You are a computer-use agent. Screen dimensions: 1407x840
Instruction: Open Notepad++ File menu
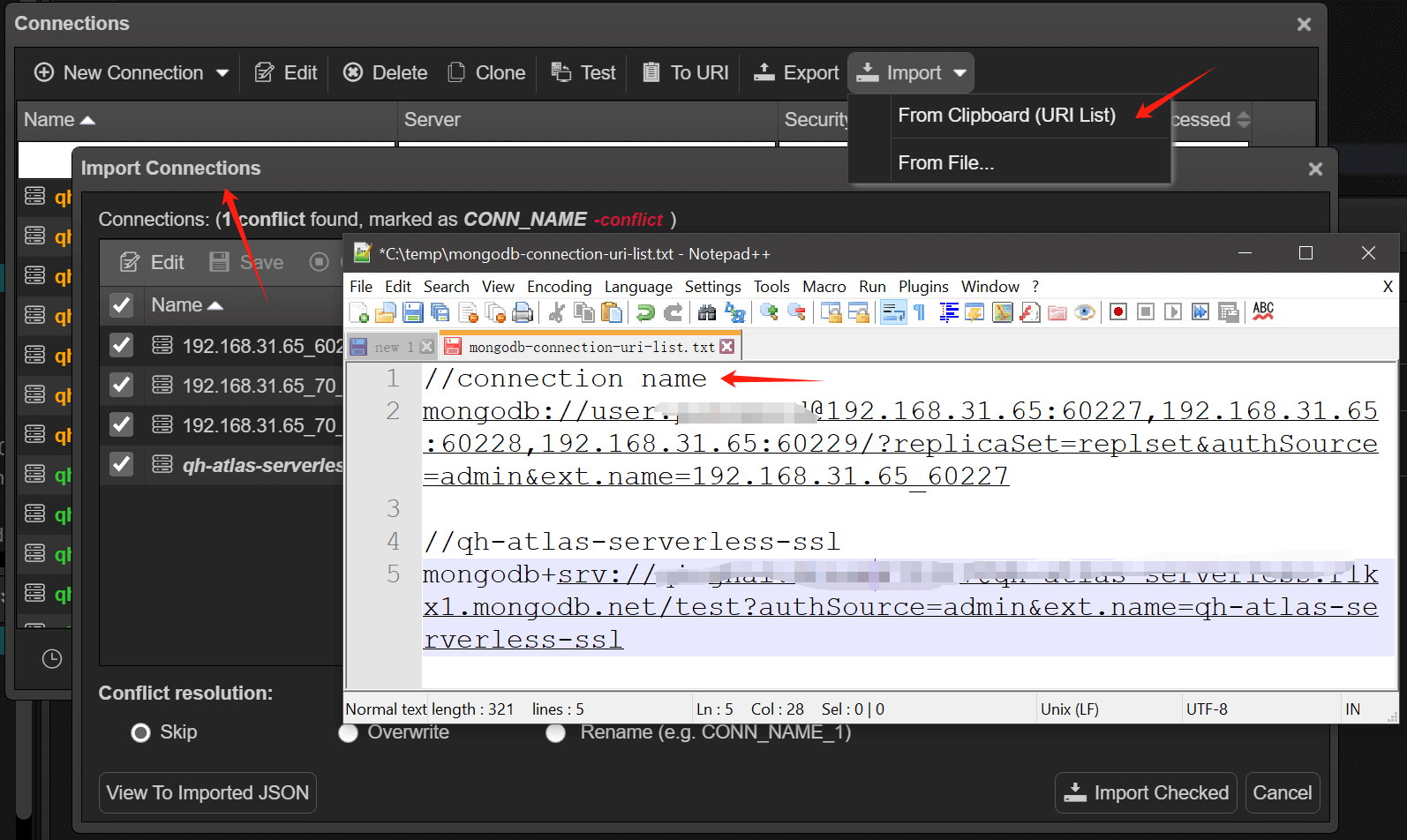point(361,287)
